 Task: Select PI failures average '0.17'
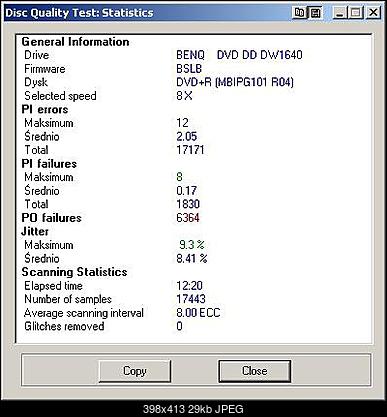click(186, 191)
